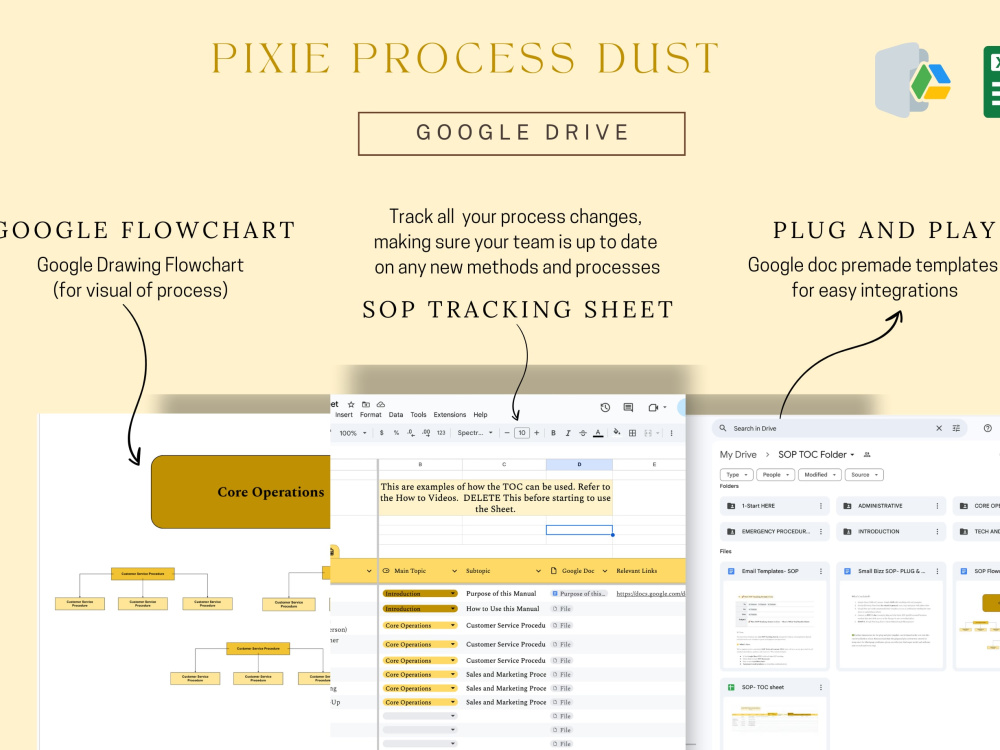Click the cloud save status icon
Screen dimensions: 1000x750
pyautogui.click(x=381, y=404)
